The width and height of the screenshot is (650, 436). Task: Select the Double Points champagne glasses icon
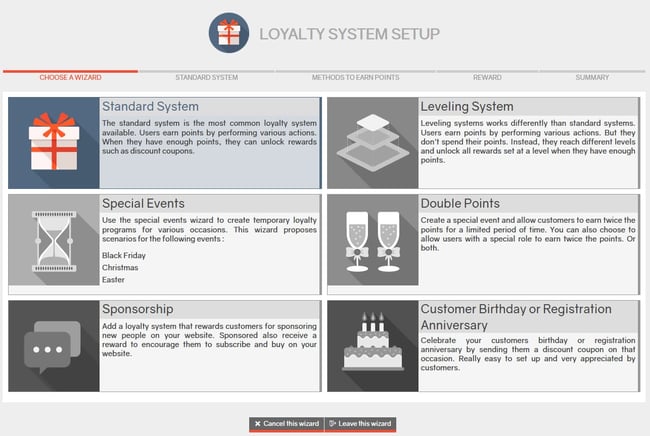pyautogui.click(x=373, y=240)
